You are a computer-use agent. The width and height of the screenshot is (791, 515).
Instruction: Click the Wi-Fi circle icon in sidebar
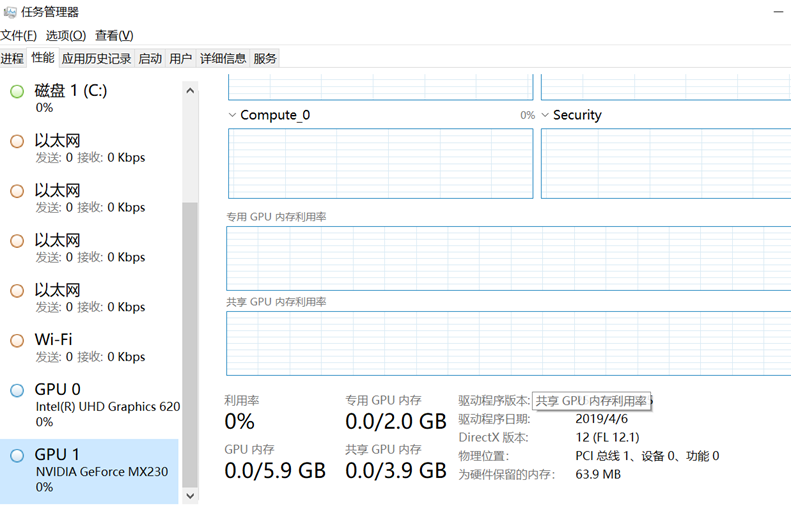point(17,341)
